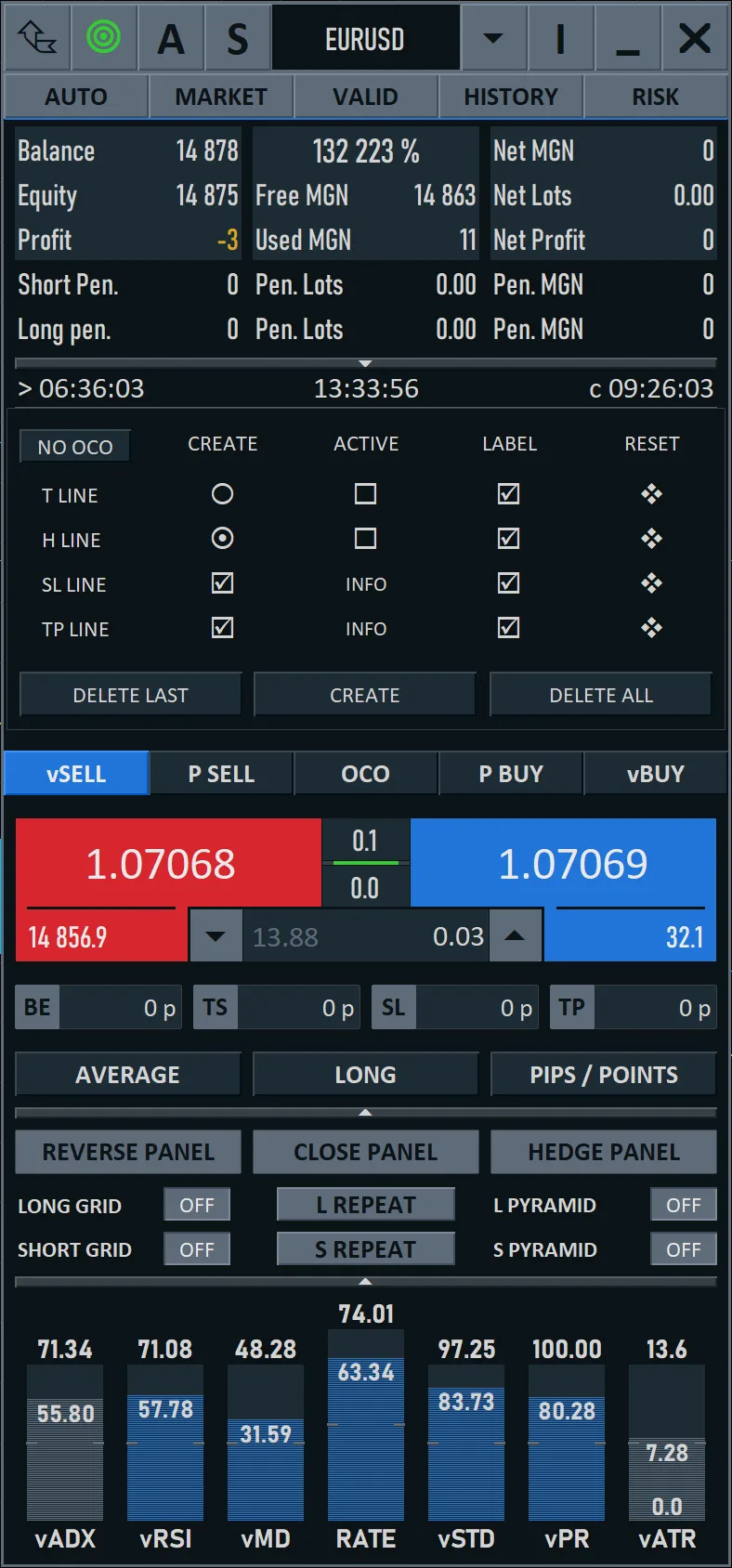Click the SL LINE INFO label
This screenshot has height=1568, width=732.
pos(366,584)
